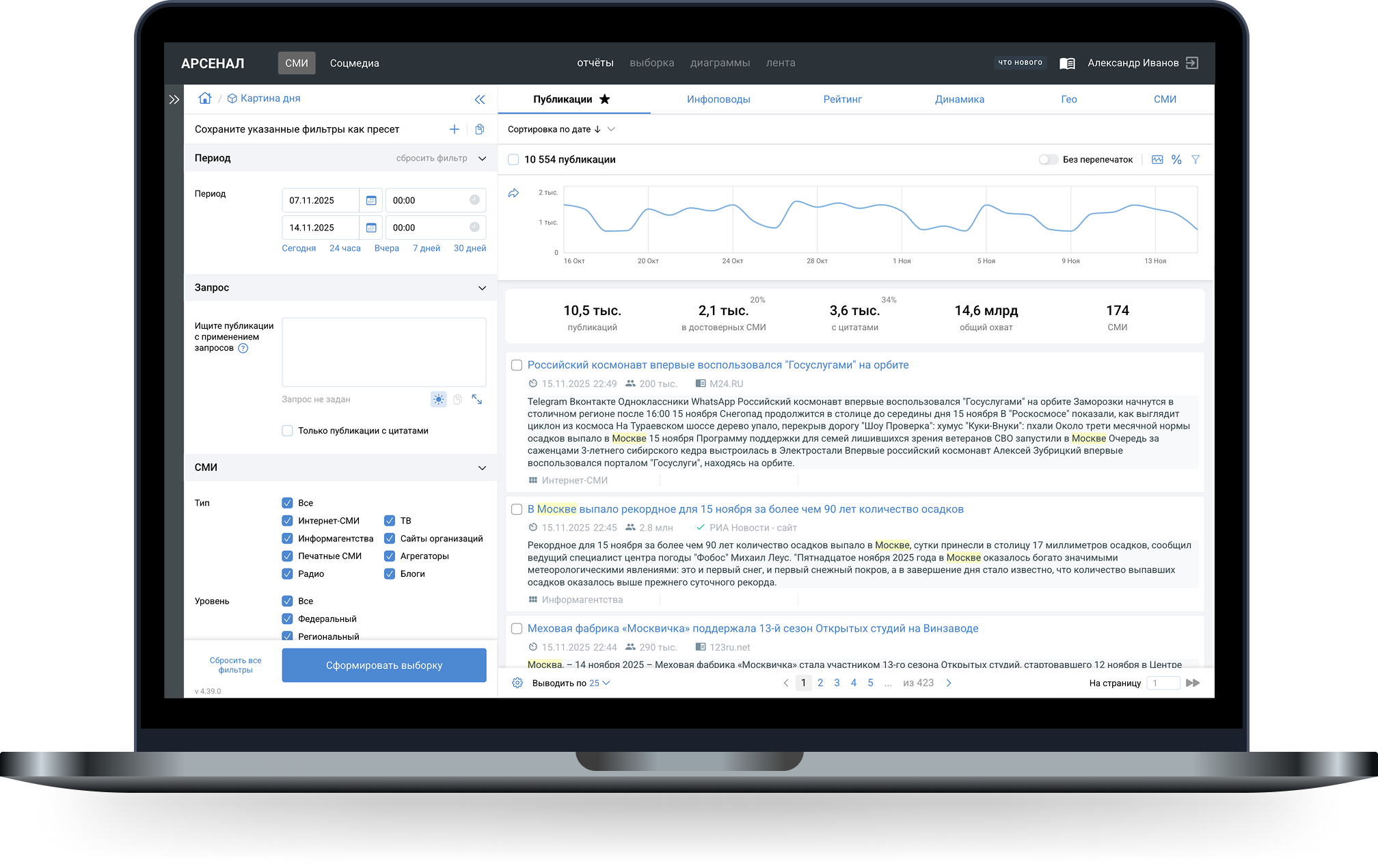Toggle the Без перепечаток switch
The image size is (1378, 868).
click(x=1047, y=159)
